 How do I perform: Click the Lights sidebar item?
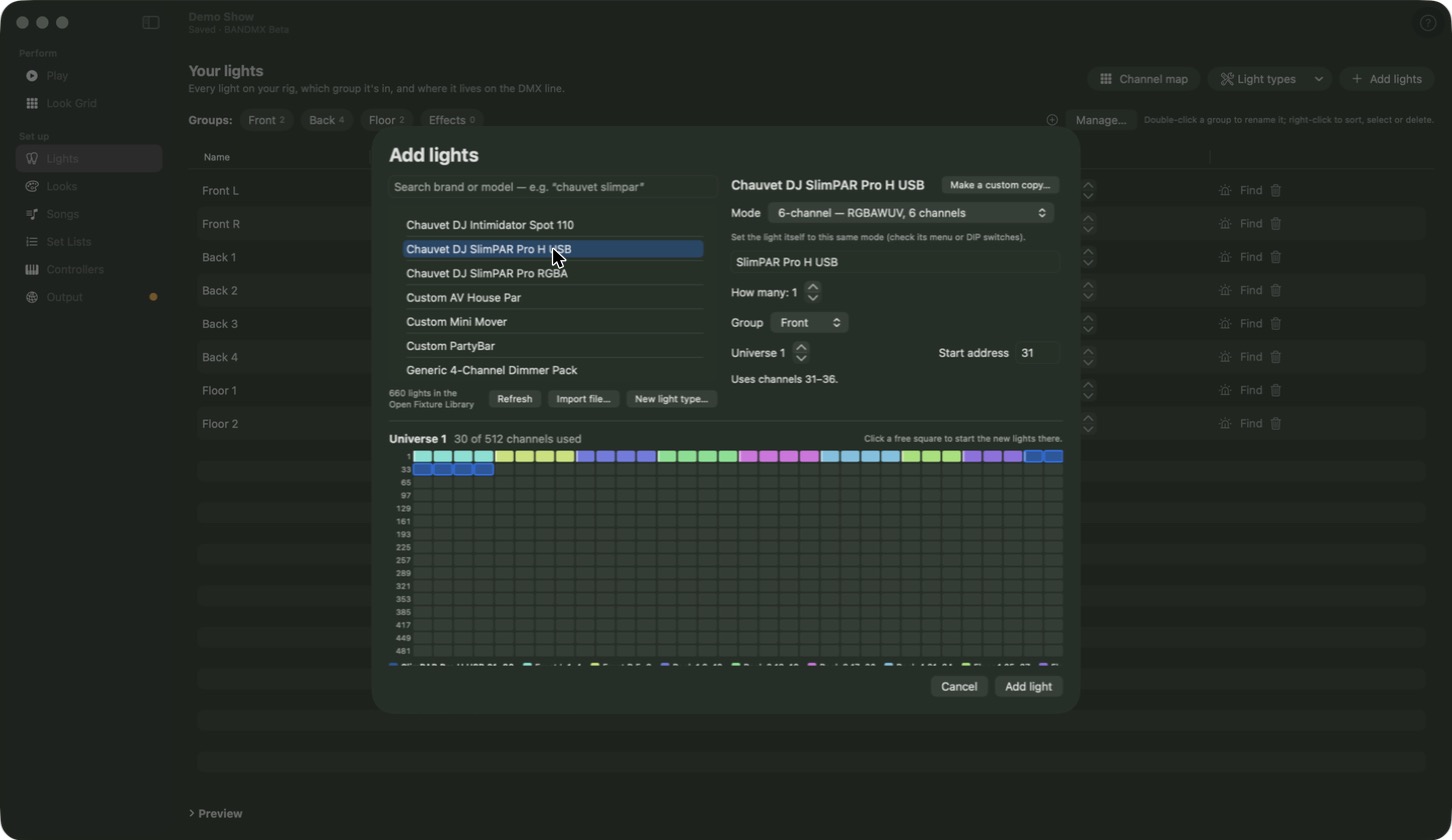coord(89,159)
